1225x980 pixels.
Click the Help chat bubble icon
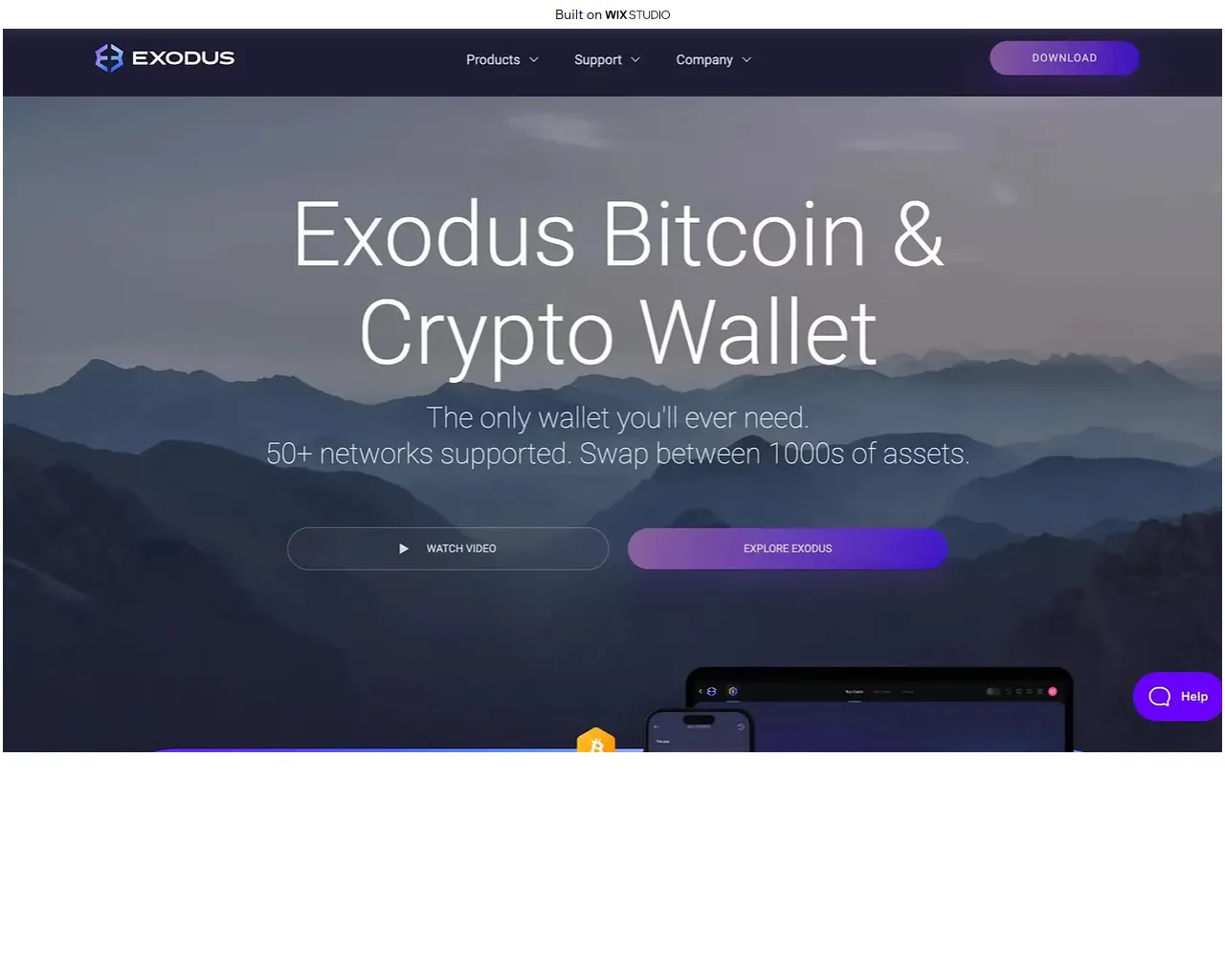1160,697
